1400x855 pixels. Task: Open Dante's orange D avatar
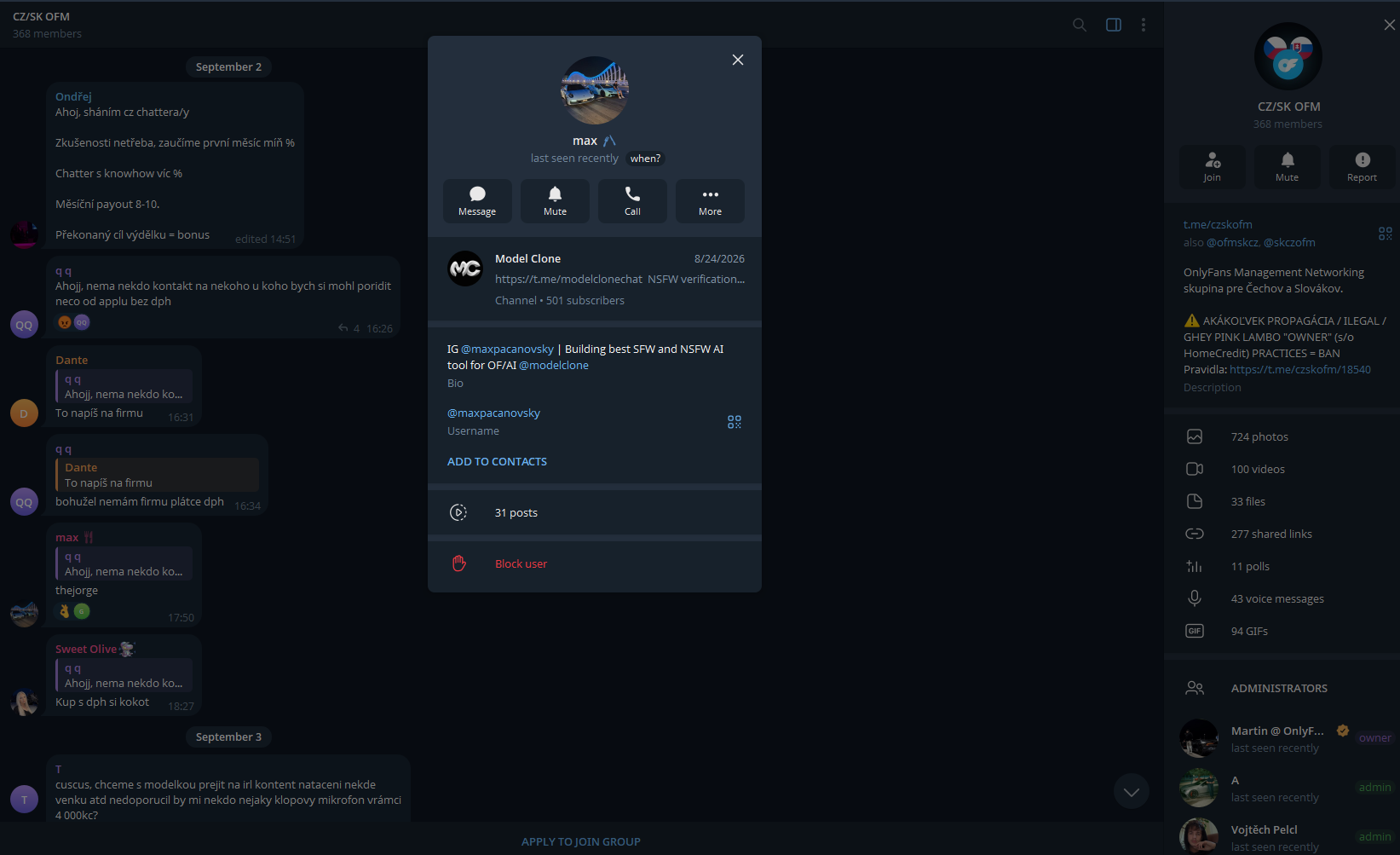pyautogui.click(x=24, y=413)
